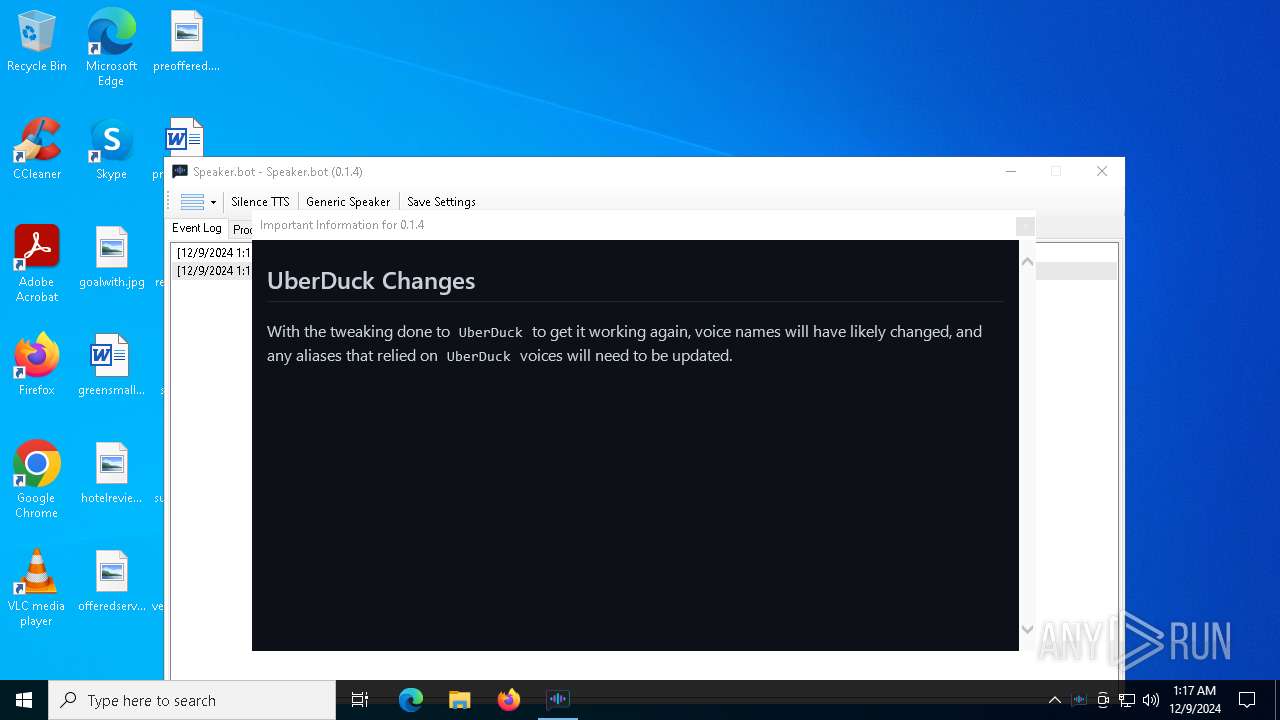Select greensmall Word document icon
The height and width of the screenshot is (720, 1280).
pyautogui.click(x=111, y=366)
